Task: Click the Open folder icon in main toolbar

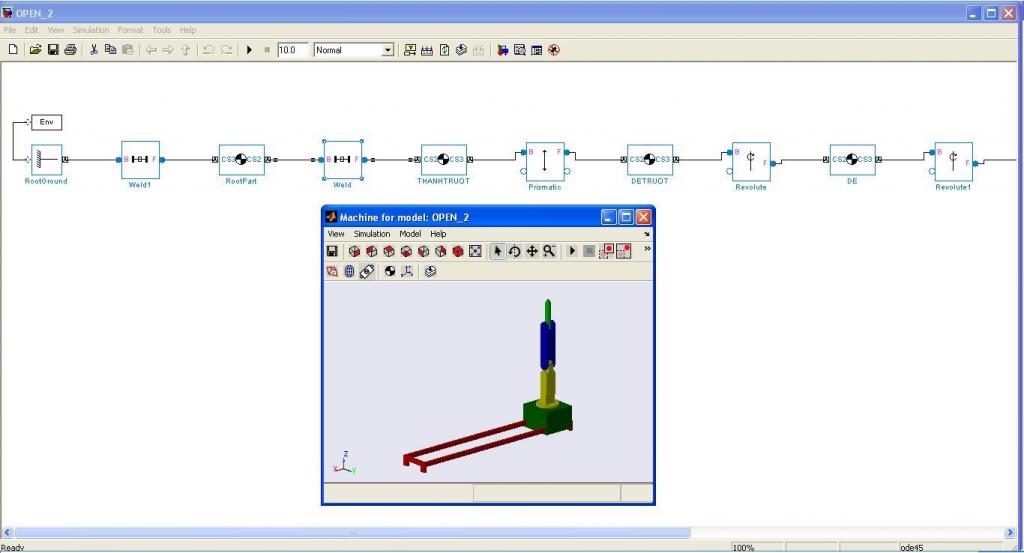Action: tap(35, 50)
